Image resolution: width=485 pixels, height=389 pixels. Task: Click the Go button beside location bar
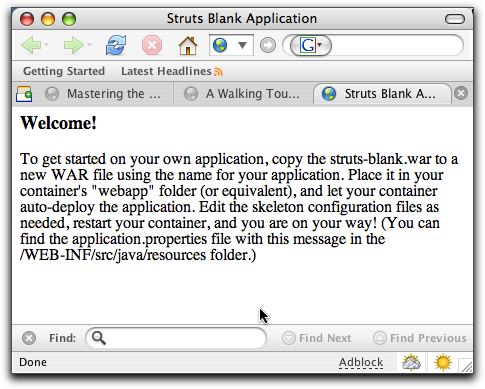[x=268, y=45]
